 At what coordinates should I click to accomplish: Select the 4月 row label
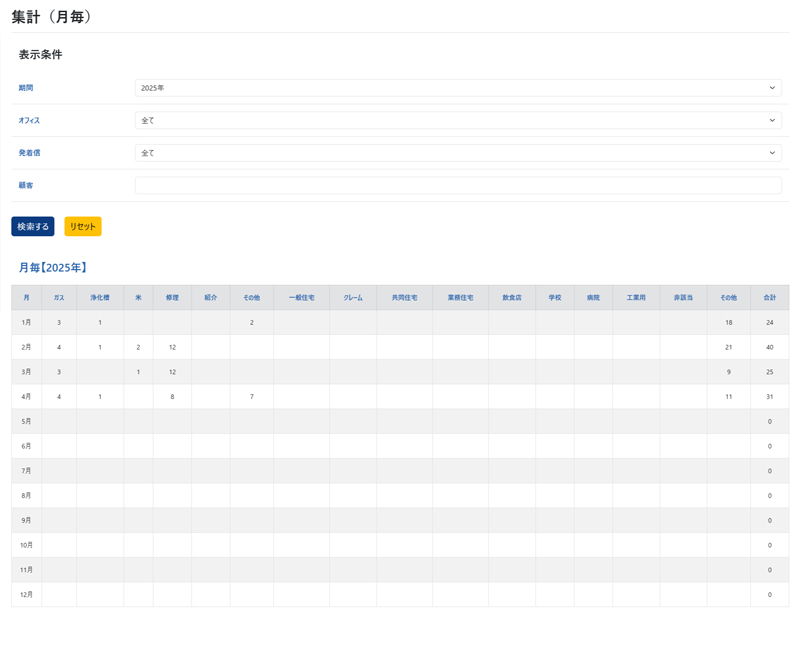tap(27, 397)
